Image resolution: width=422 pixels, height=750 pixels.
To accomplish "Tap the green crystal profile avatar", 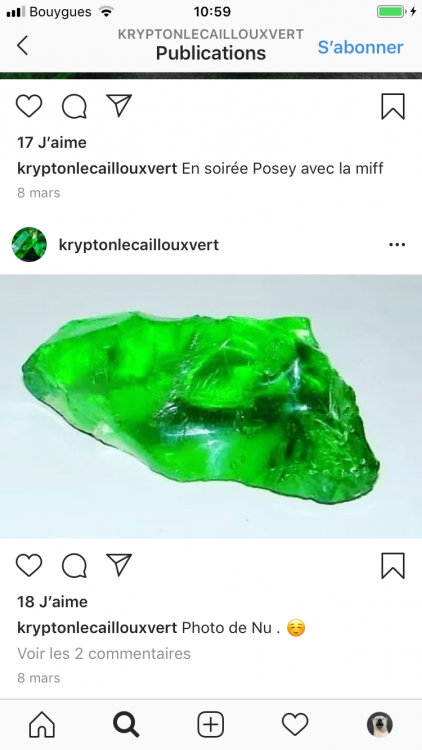I will (x=29, y=244).
